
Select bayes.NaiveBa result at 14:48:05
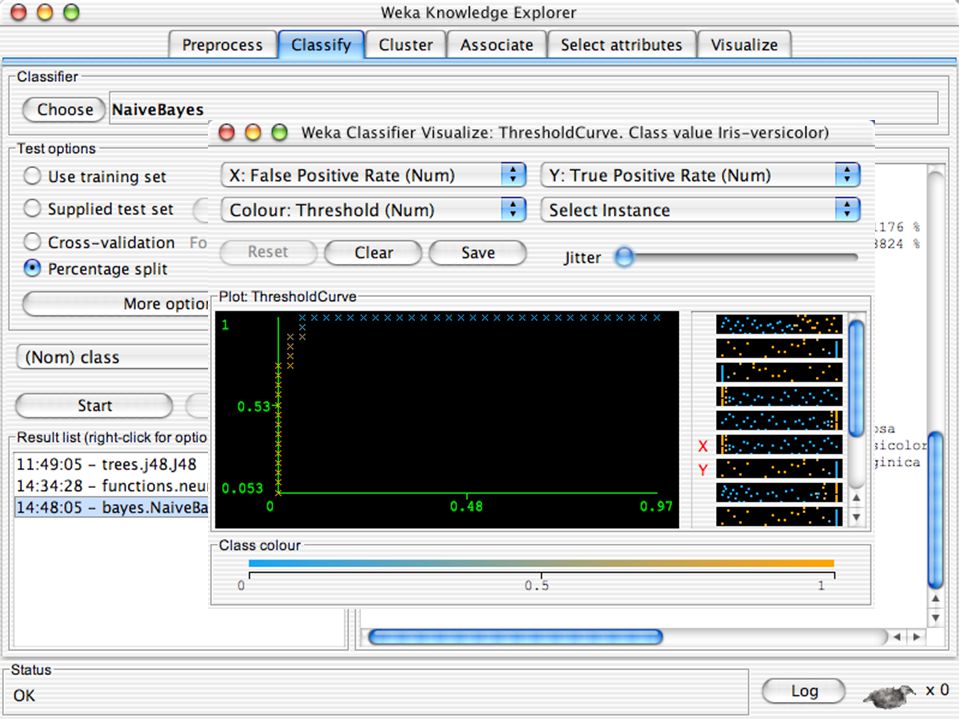tap(111, 507)
